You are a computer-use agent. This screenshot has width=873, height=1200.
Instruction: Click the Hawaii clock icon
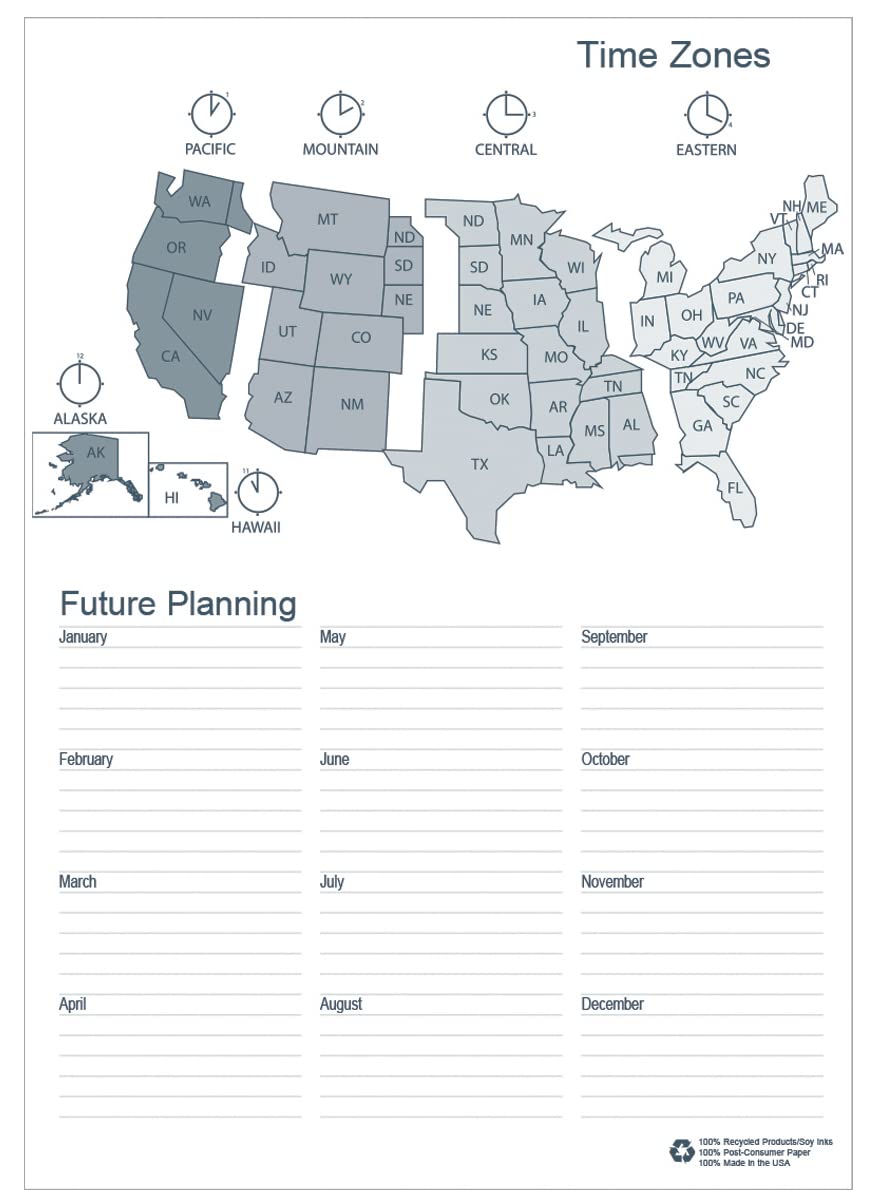pyautogui.click(x=258, y=492)
